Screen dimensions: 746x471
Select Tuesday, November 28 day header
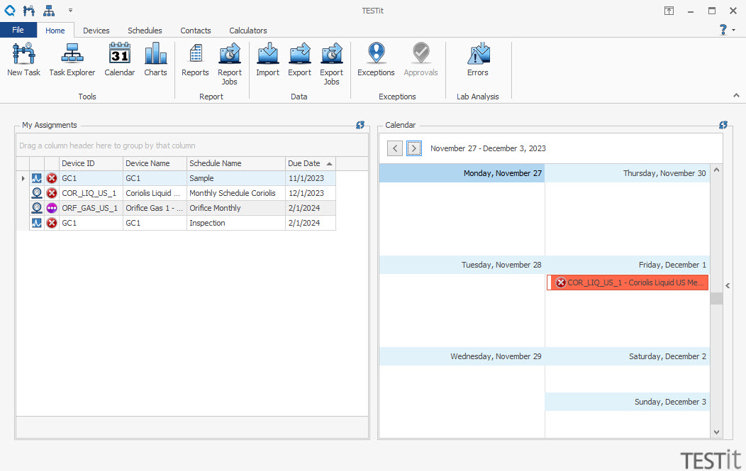click(x=462, y=265)
